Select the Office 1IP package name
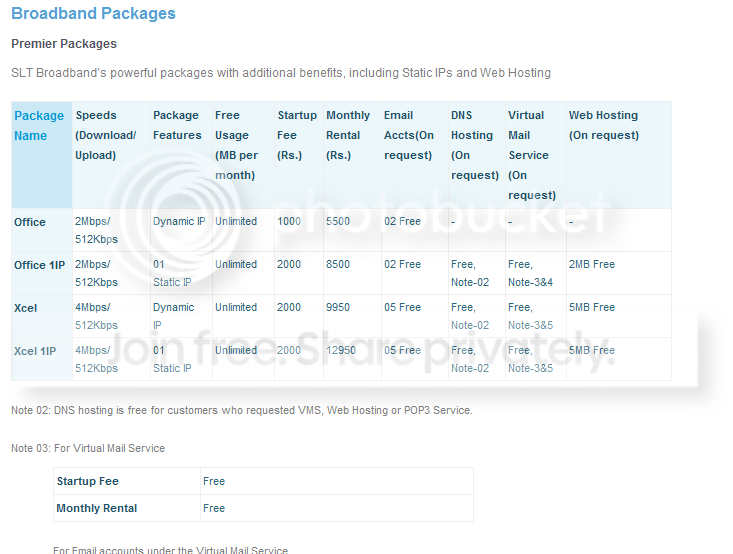The width and height of the screenshot is (733, 554). 39,265
